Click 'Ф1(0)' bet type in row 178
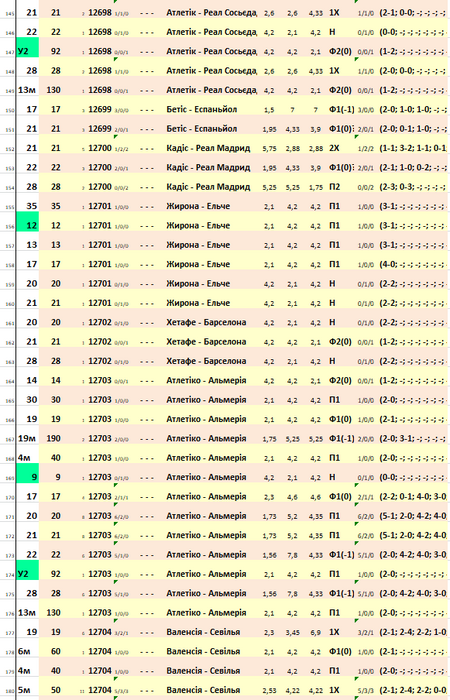 (x=340, y=651)
